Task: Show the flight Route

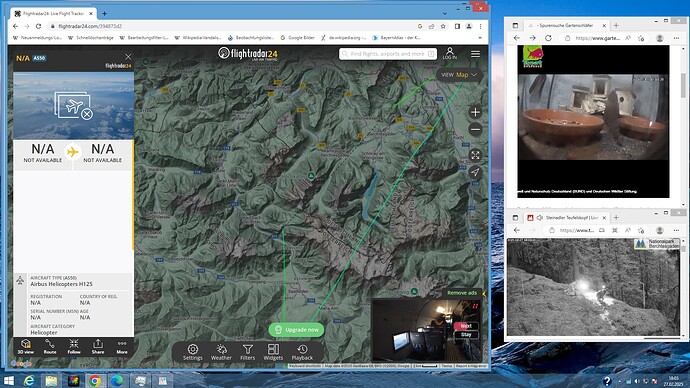Action: 50,347
